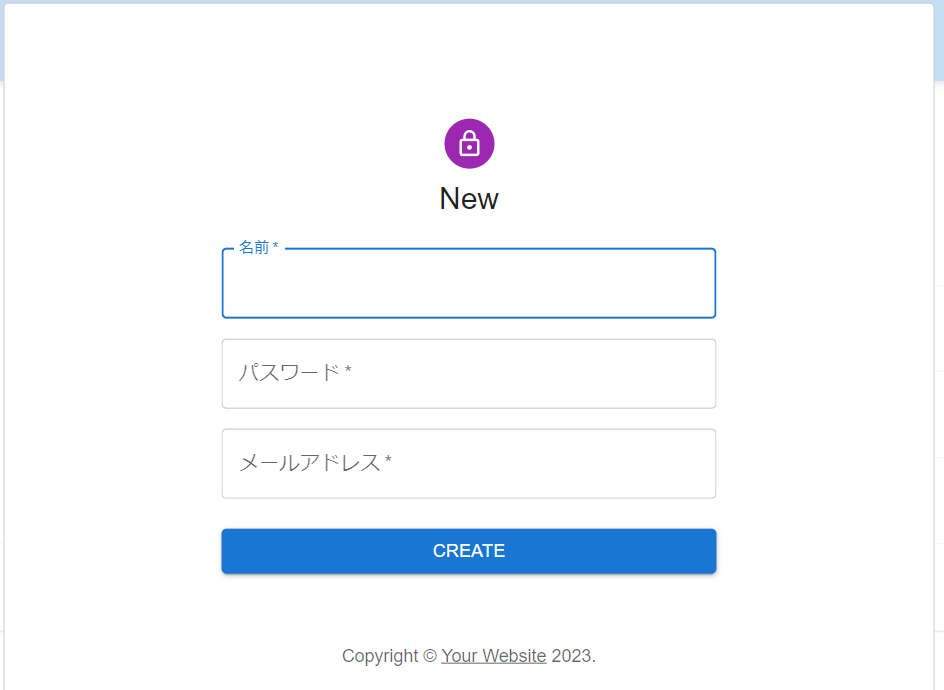This screenshot has width=944, height=690.
Task: Click the CREATE button label text
Action: (469, 550)
